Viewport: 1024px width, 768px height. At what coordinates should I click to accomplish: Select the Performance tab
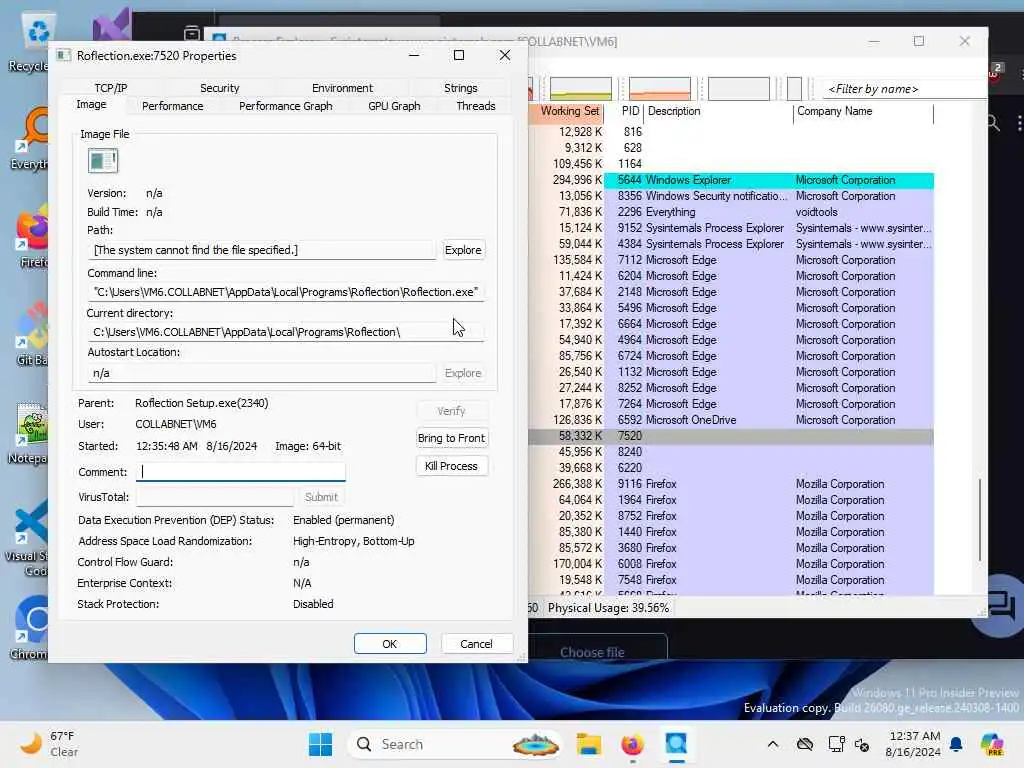[x=172, y=106]
